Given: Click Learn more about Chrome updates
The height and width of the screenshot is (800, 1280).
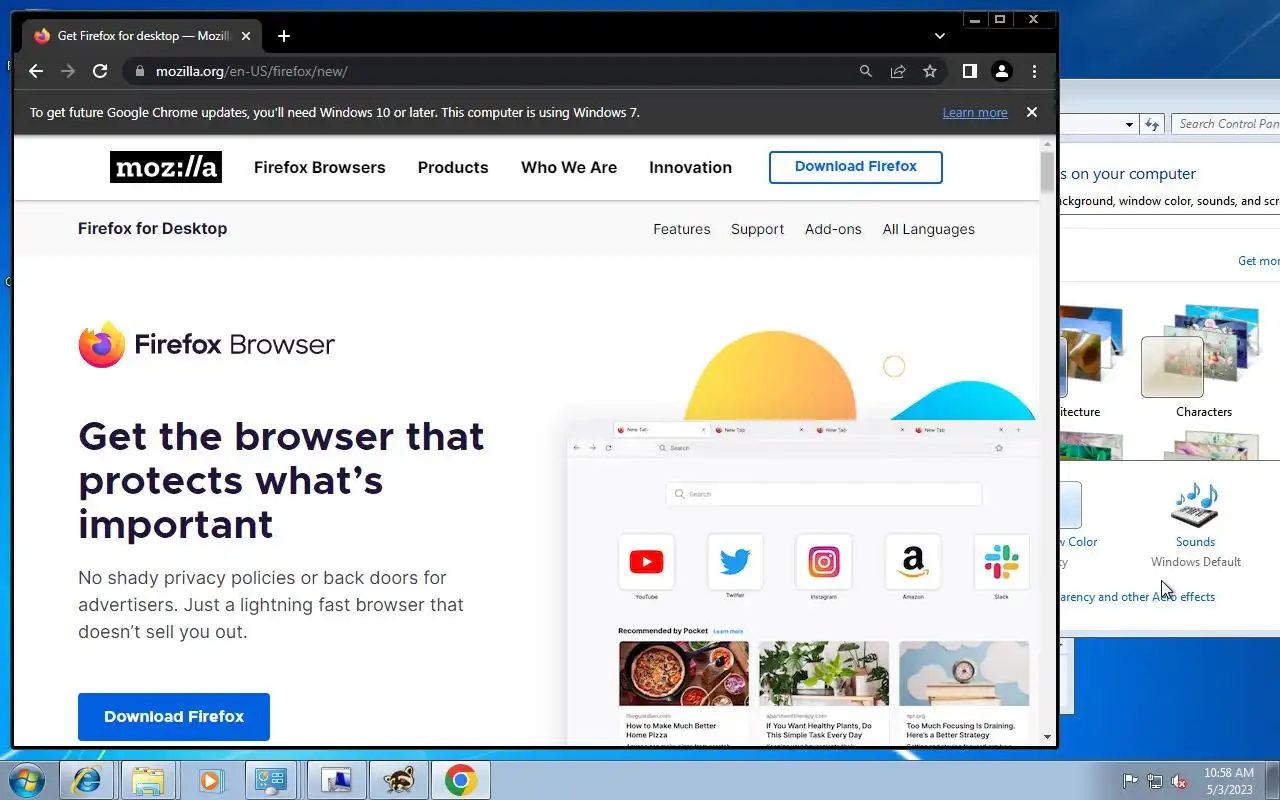Looking at the screenshot, I should tap(975, 113).
